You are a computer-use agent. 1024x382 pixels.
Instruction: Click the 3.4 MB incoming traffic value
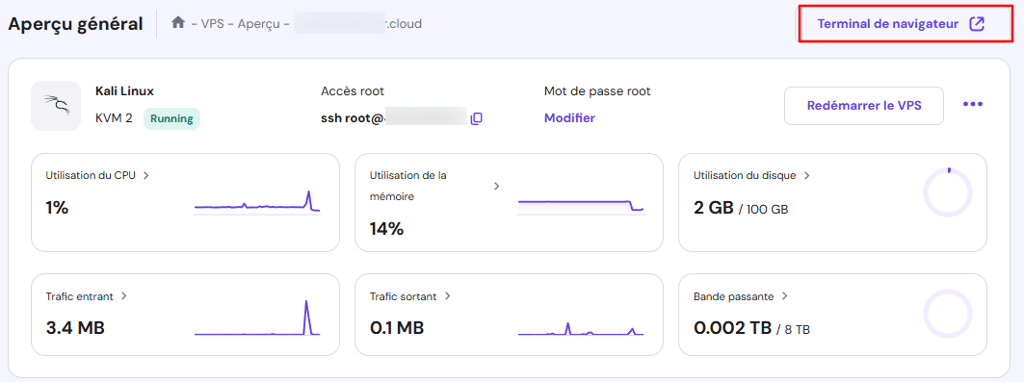[75, 328]
